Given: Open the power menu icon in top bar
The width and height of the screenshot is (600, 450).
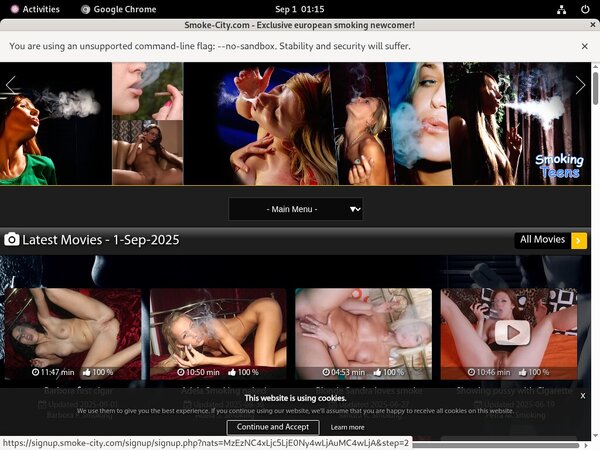Looking at the screenshot, I should point(584,9).
